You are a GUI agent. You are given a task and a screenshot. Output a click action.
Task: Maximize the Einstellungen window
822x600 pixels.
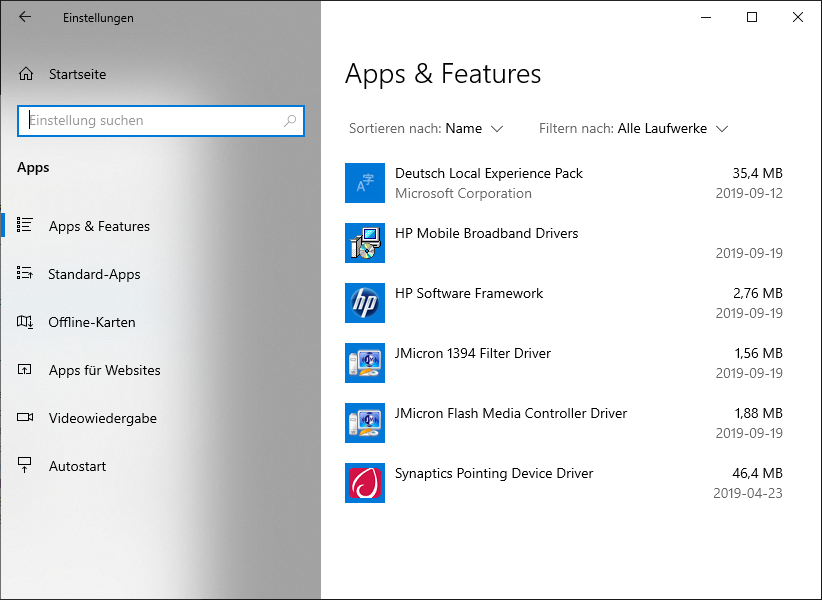point(752,17)
